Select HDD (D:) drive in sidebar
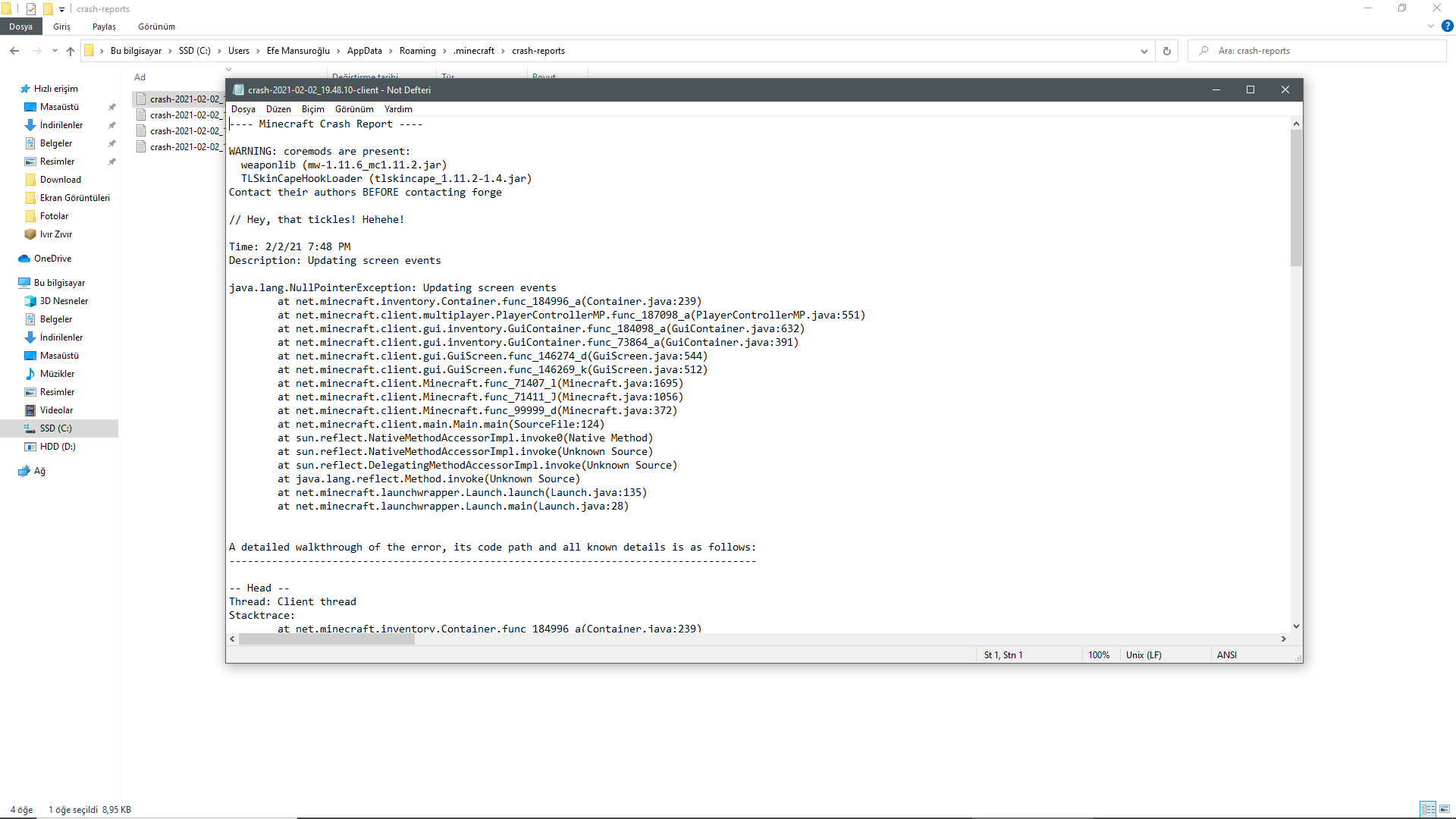Screen dimensions: 1456x819 (x=58, y=447)
